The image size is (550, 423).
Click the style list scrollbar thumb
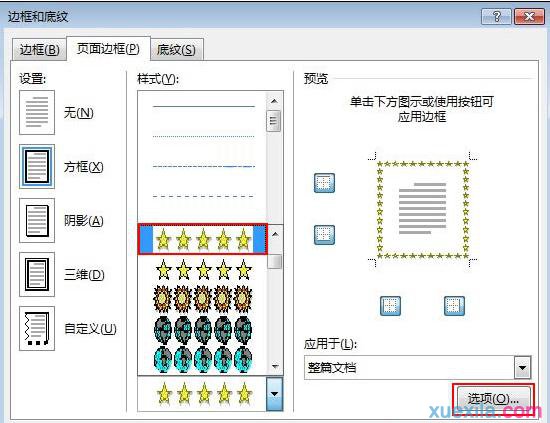pyautogui.click(x=274, y=121)
